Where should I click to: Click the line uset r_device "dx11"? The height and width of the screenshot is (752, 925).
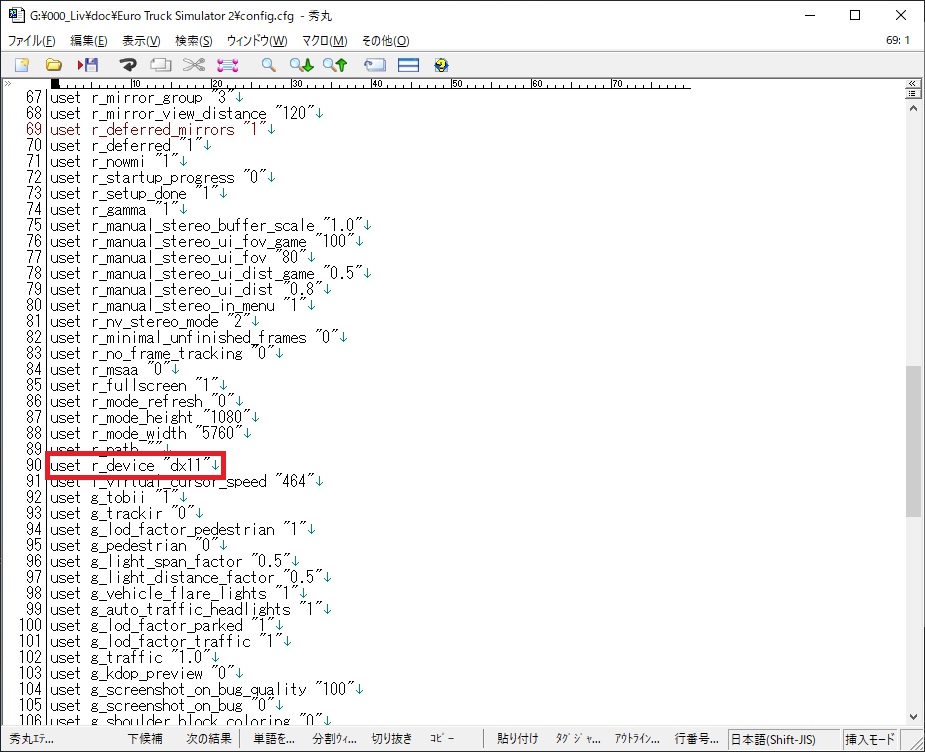click(x=135, y=465)
